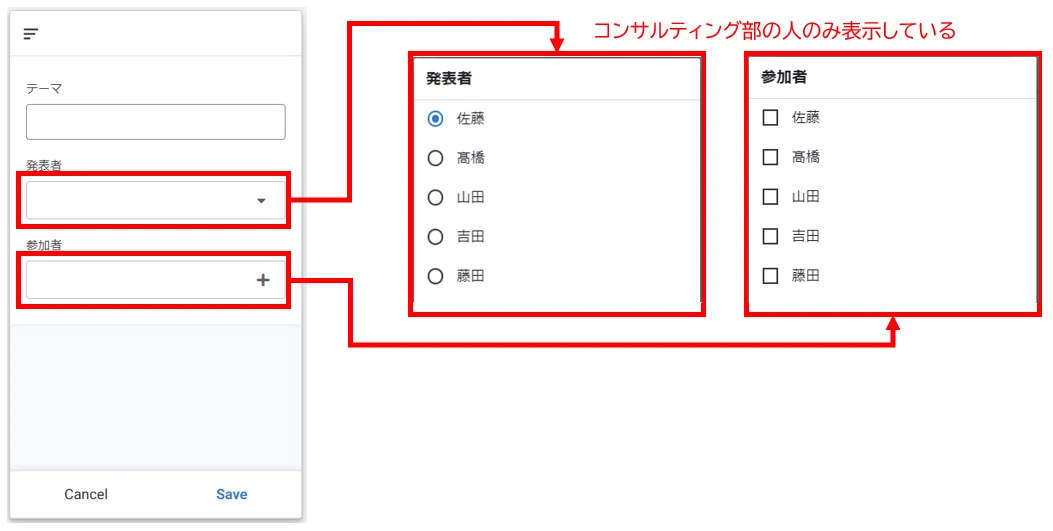Select the 高橋 radio button in 発表者
Viewport: 1053px width, 531px height.
click(435, 158)
